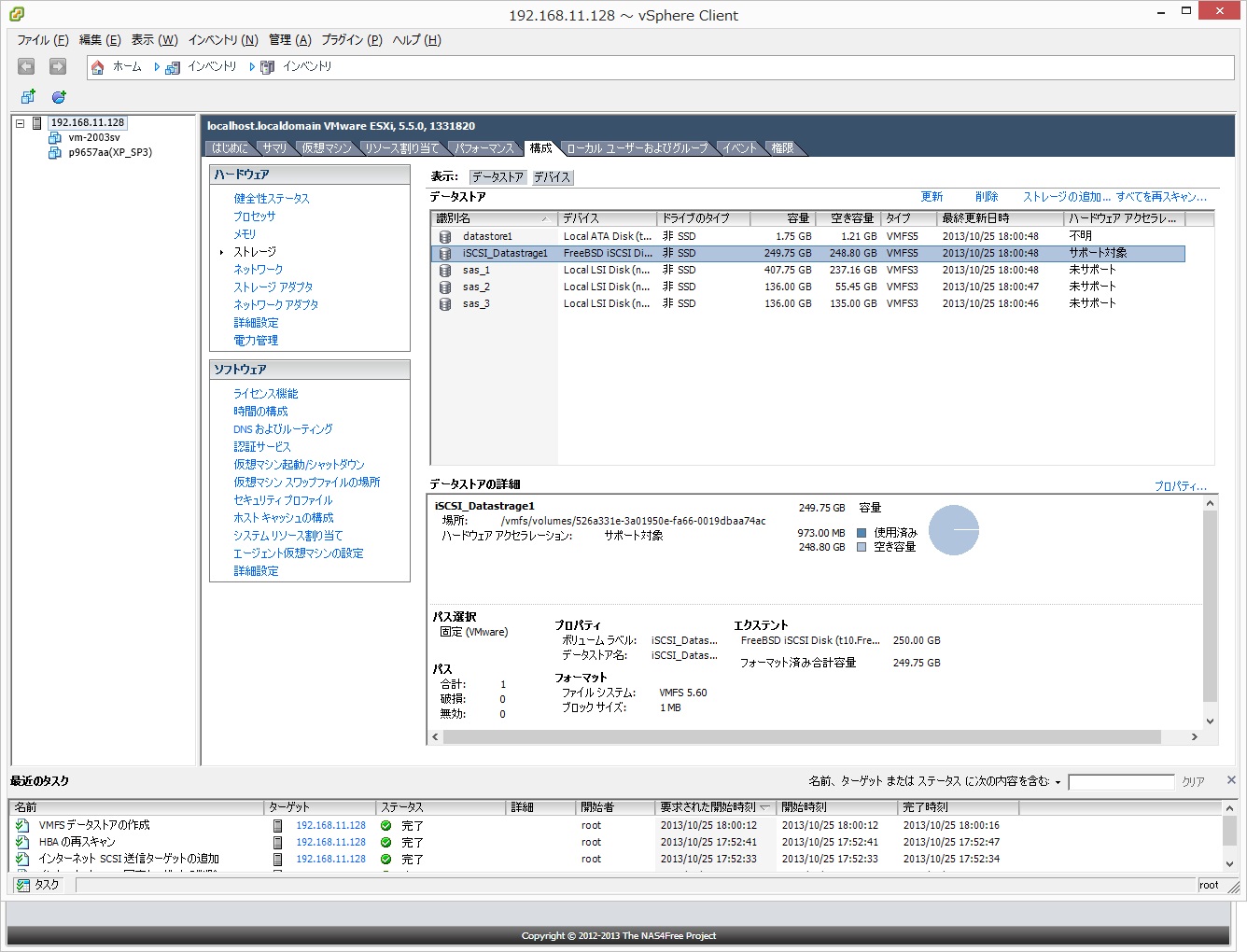Click the task icon in status bar
Image resolution: width=1247 pixels, height=952 pixels.
(23, 885)
